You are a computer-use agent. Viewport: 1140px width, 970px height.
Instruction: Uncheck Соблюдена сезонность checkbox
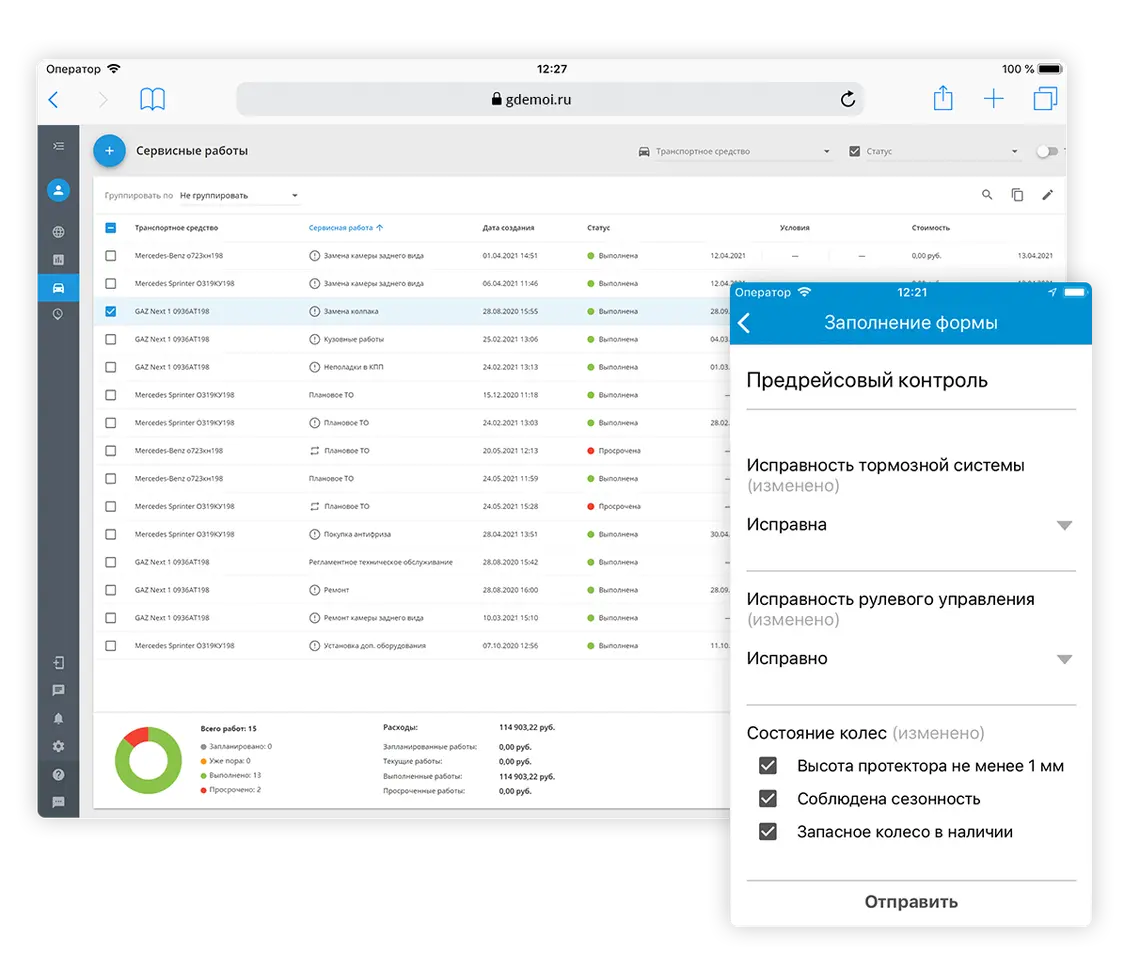768,799
